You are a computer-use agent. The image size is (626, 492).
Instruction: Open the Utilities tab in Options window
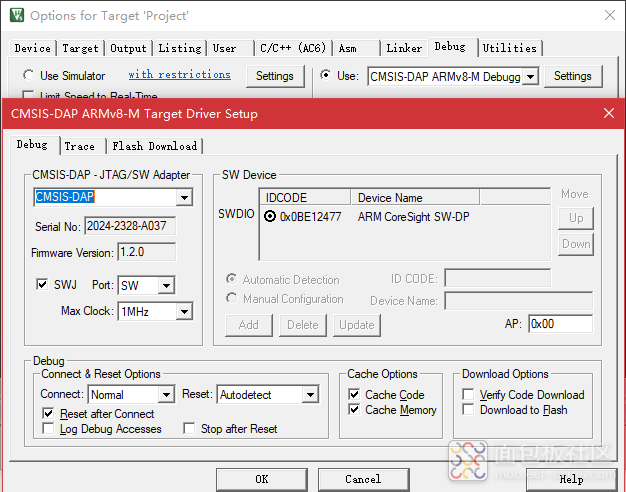coord(509,48)
